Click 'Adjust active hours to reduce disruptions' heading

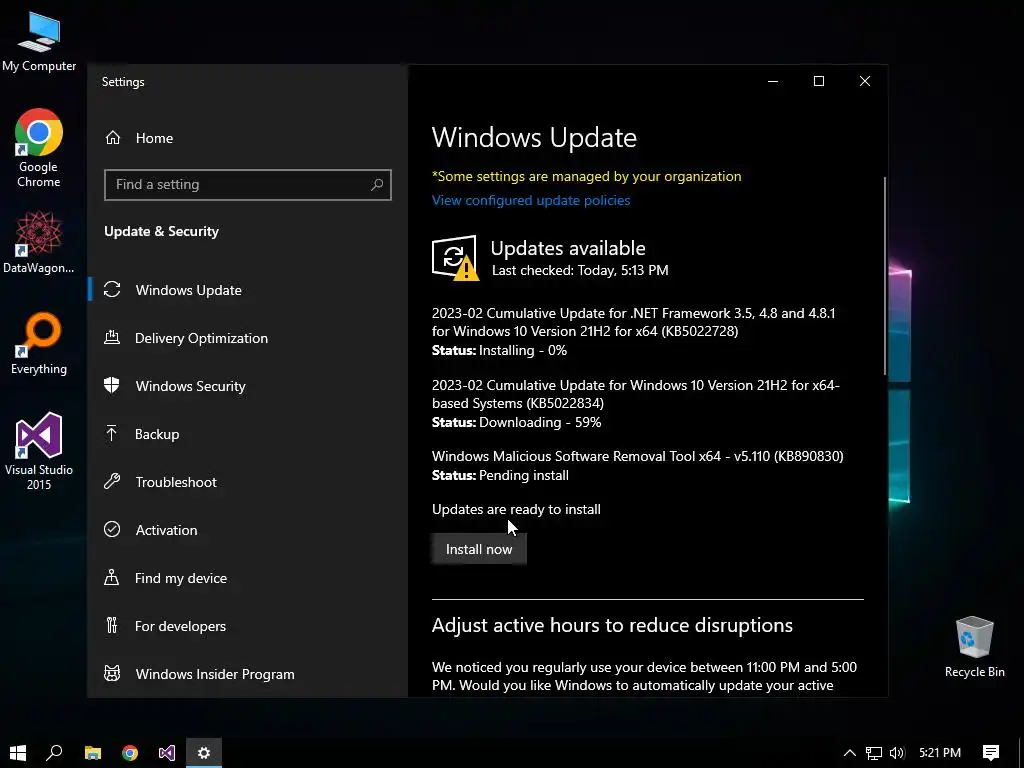pos(612,626)
